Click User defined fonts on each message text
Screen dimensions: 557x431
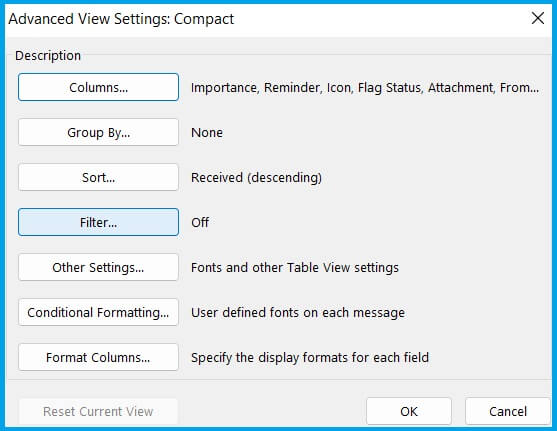pyautogui.click(x=298, y=312)
